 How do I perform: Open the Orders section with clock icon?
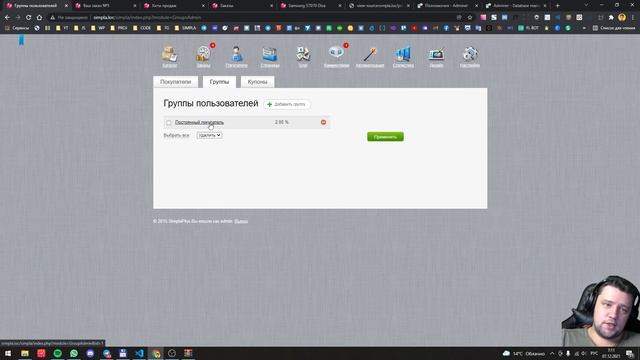[x=203, y=54]
